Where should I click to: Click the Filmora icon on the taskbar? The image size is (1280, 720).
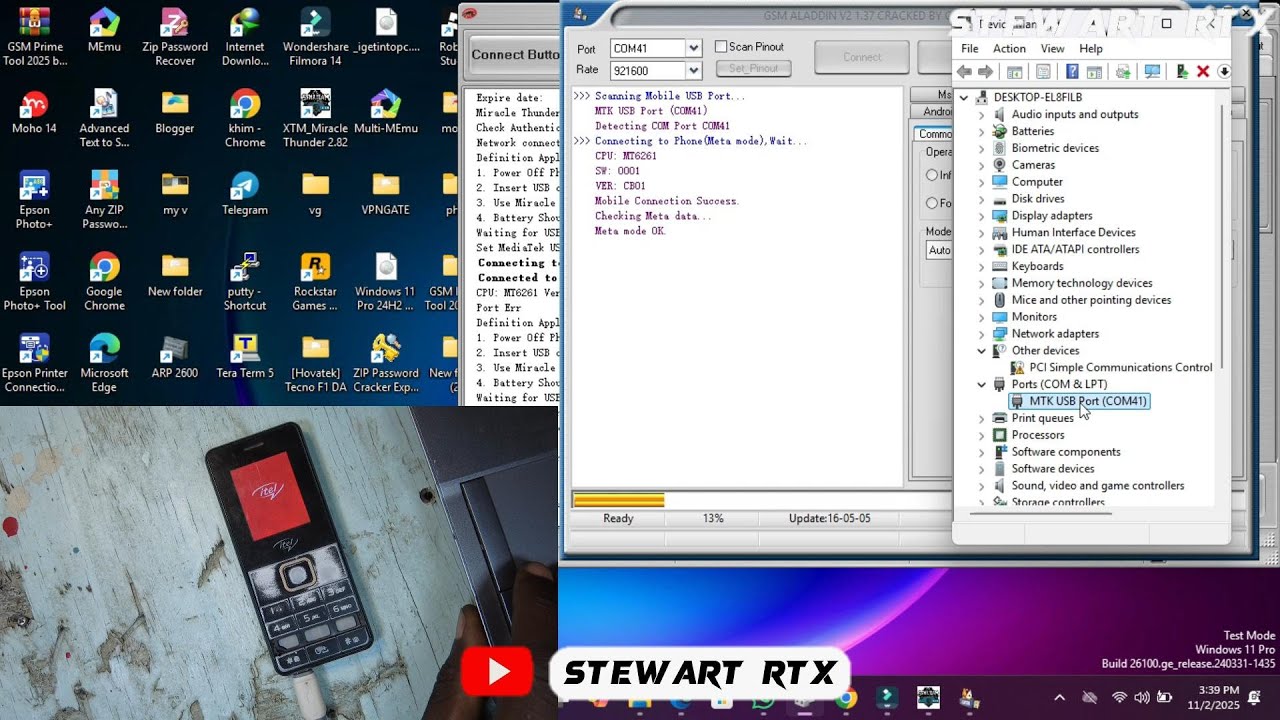[887, 699]
